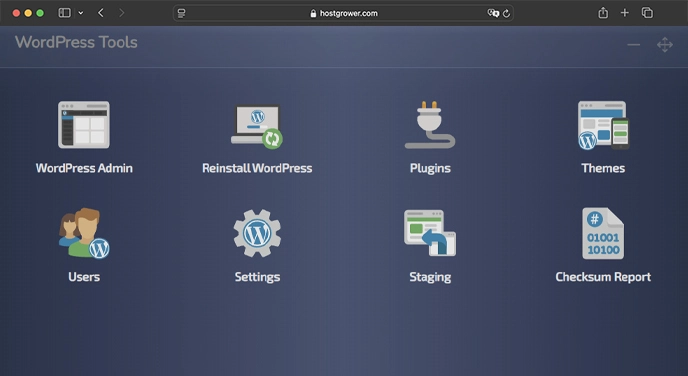Open the Safari Share button
The width and height of the screenshot is (688, 376).
point(603,13)
